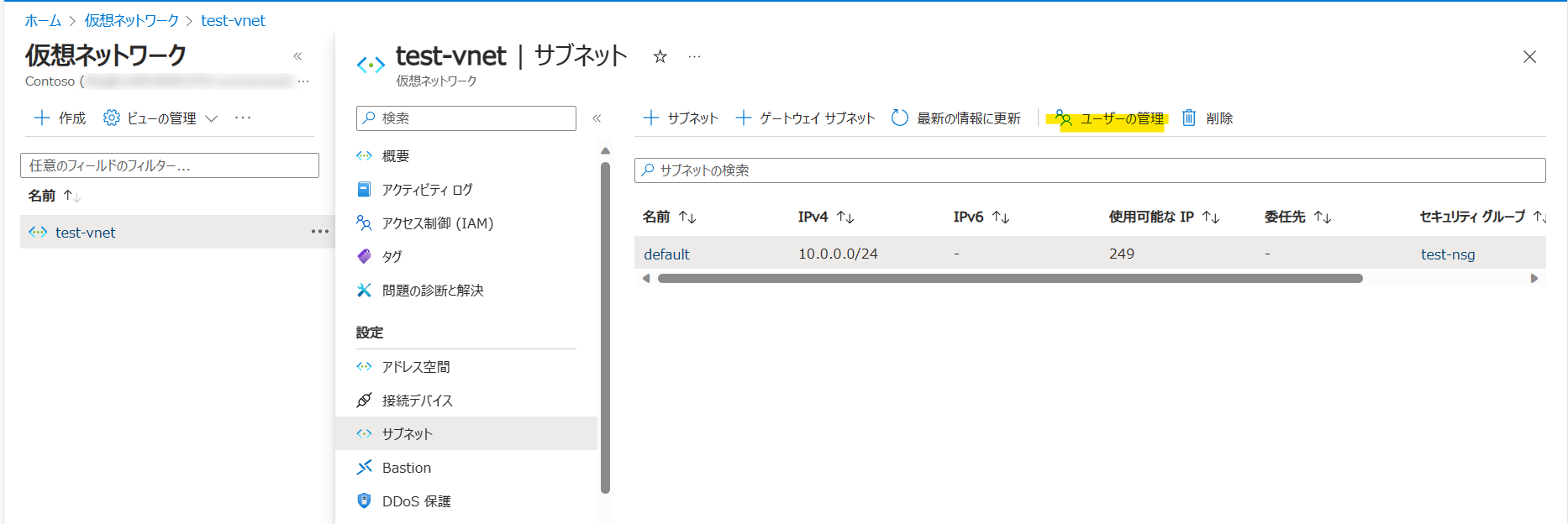Click the ホーム breadcrumb link
The image size is (1568, 524).
(43, 20)
